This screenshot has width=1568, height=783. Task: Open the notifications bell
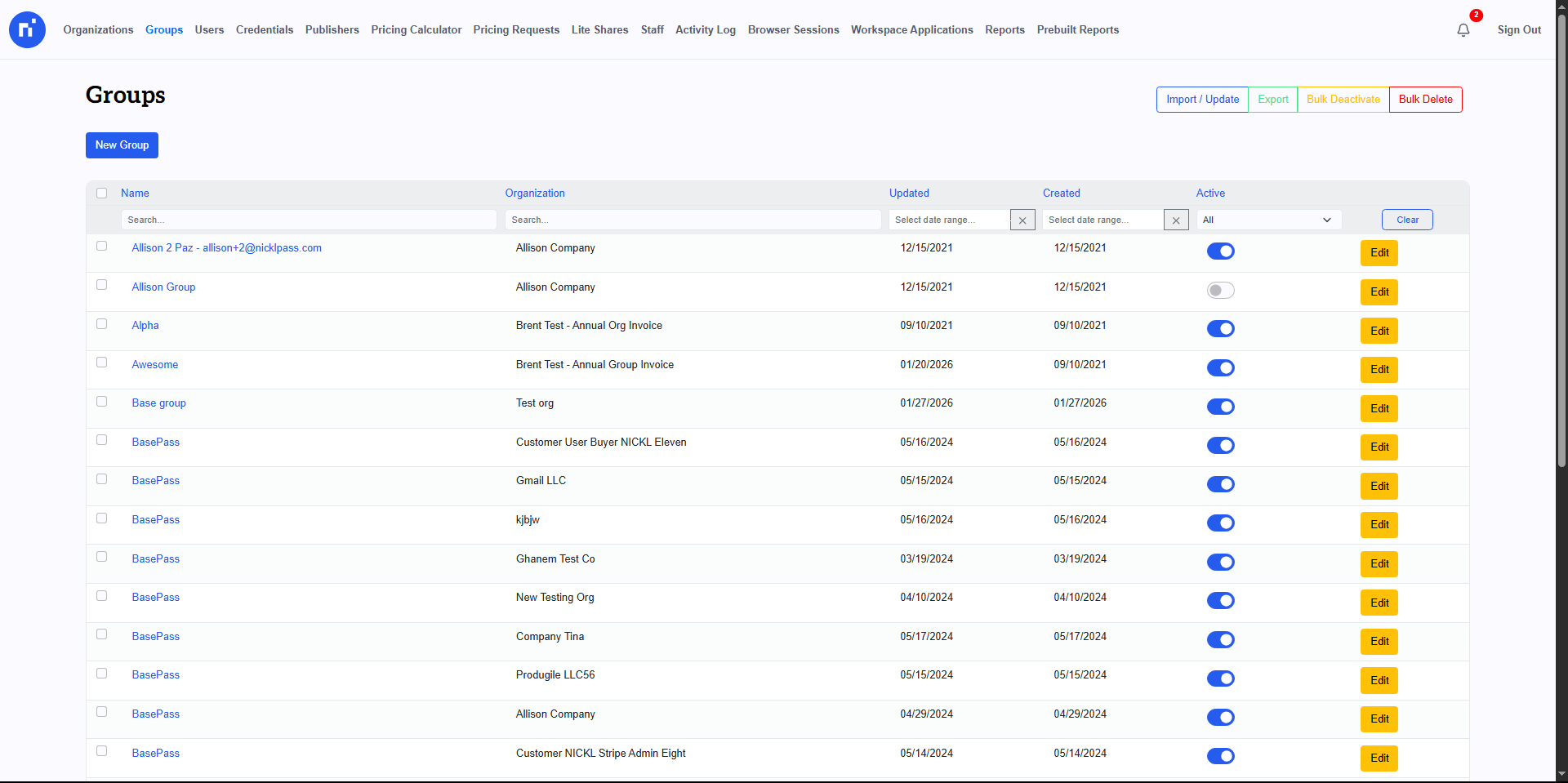point(1463,30)
